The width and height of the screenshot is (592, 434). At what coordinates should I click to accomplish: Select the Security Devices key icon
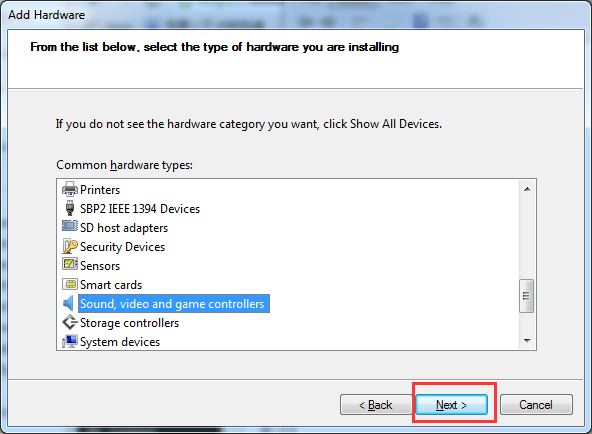coord(70,246)
